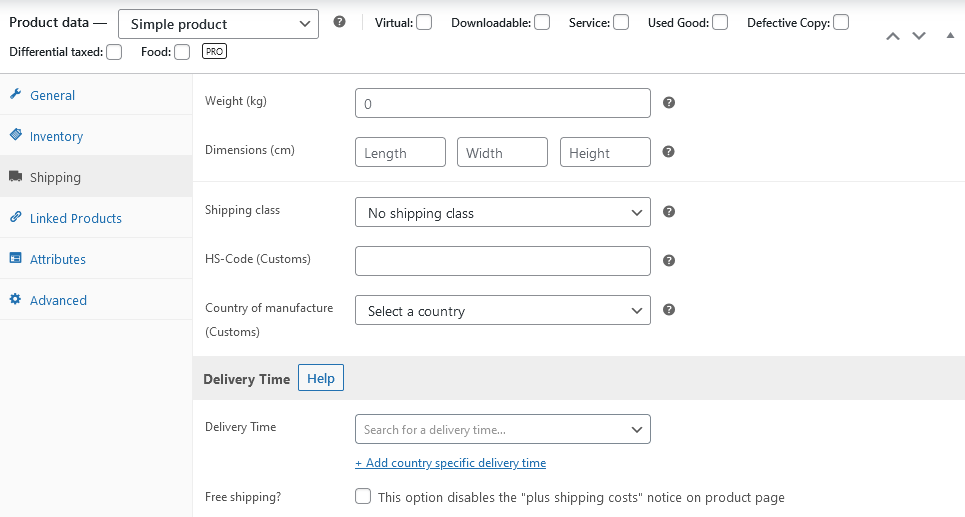Expand the Select a country dropdown
Image resolution: width=965 pixels, height=517 pixels.
point(503,311)
